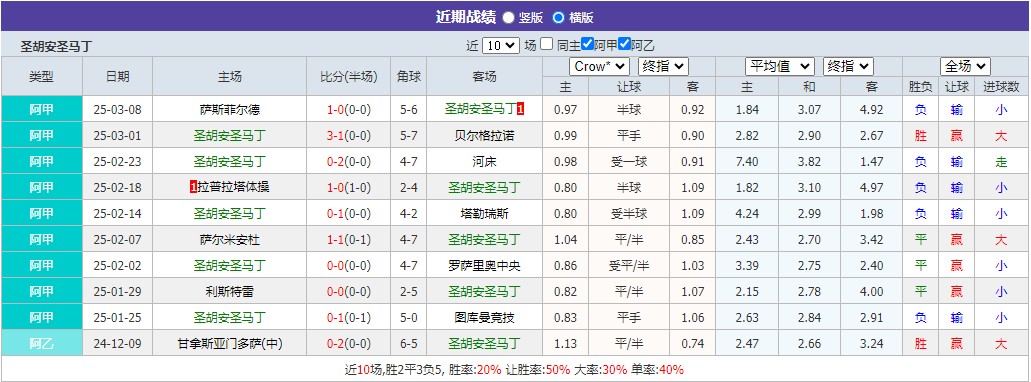Open the Crow* company dropdown
1031x382 pixels.
coord(600,66)
